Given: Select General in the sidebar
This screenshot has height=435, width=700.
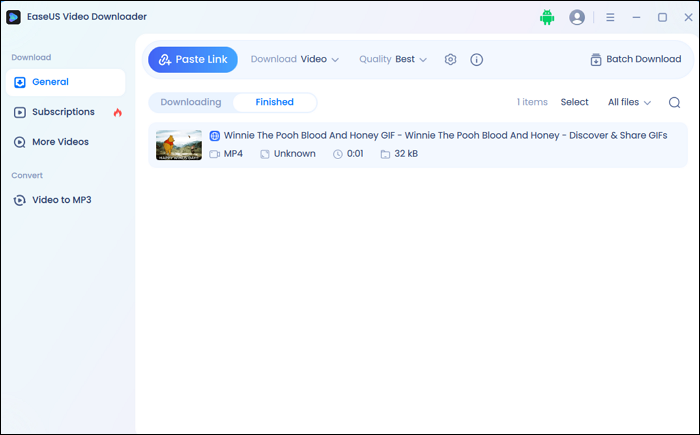Looking at the screenshot, I should 65,82.
